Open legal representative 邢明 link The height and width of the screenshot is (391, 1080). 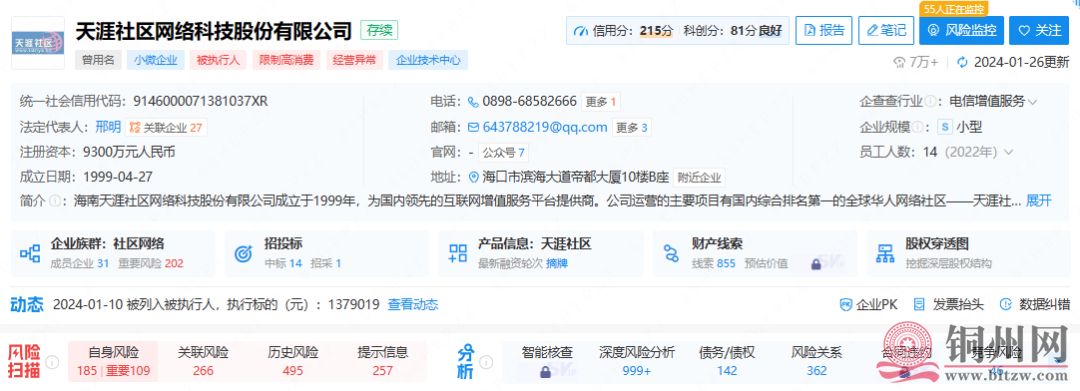tap(108, 127)
